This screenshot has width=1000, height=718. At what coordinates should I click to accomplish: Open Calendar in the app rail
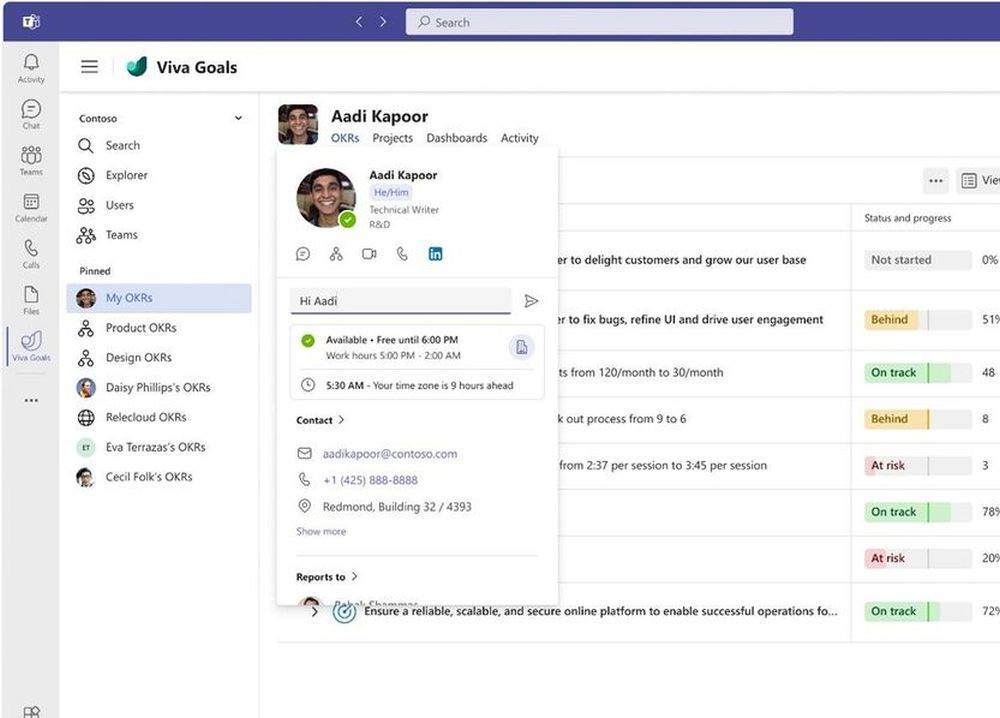pyautogui.click(x=31, y=207)
